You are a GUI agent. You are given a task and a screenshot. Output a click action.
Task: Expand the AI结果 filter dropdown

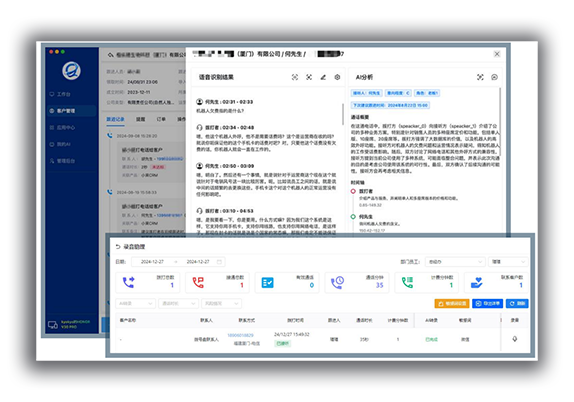point(135,304)
